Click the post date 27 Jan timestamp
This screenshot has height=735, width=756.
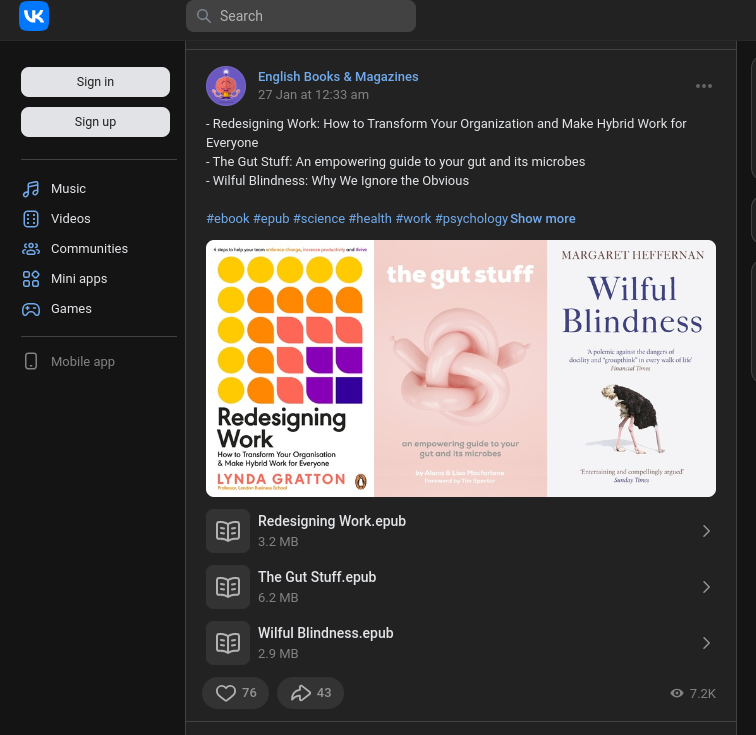tap(313, 95)
